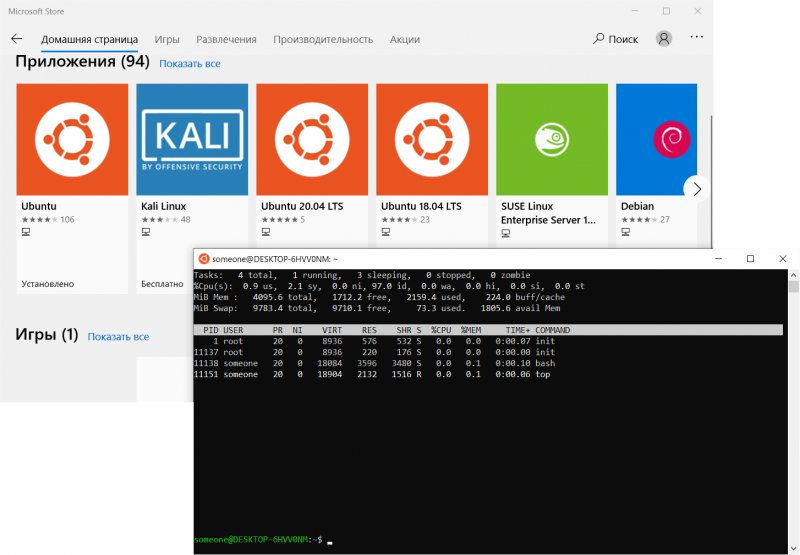Viewport: 800px width, 555px height.
Task: Click the MiB Mem line in terminal
Action: pyautogui.click(x=380, y=297)
